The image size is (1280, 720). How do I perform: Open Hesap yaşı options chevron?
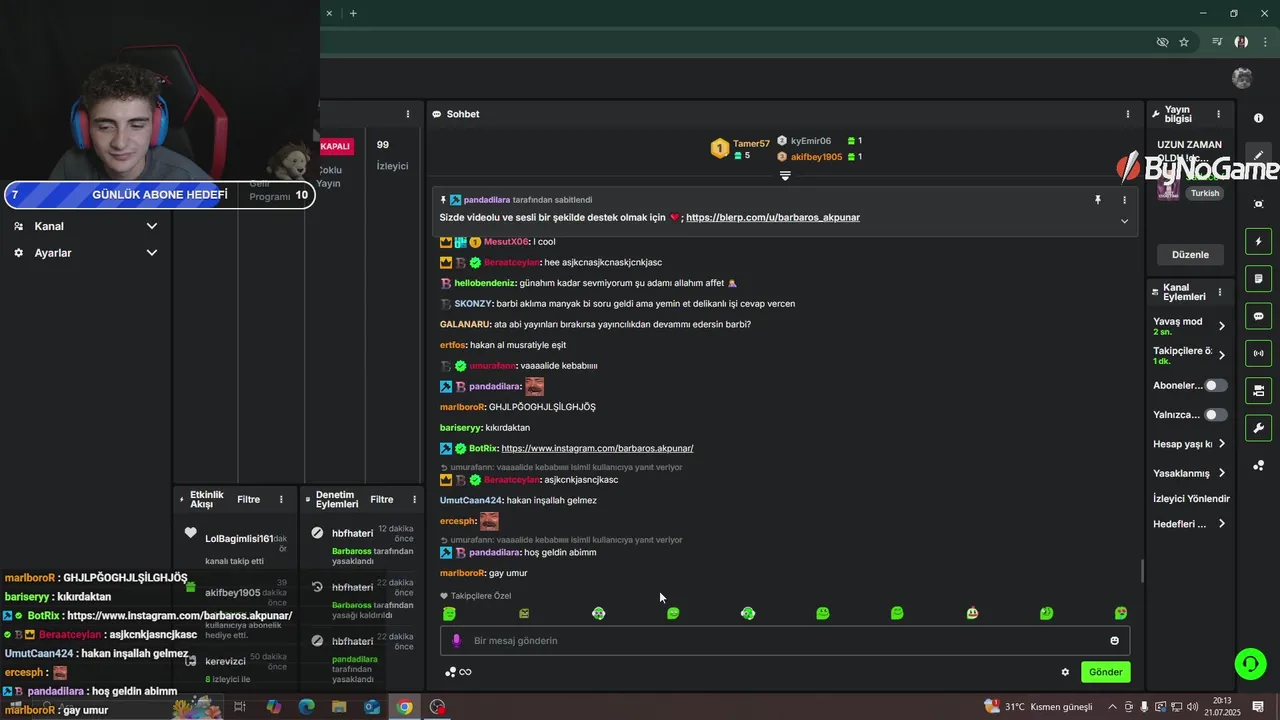[x=1221, y=443]
